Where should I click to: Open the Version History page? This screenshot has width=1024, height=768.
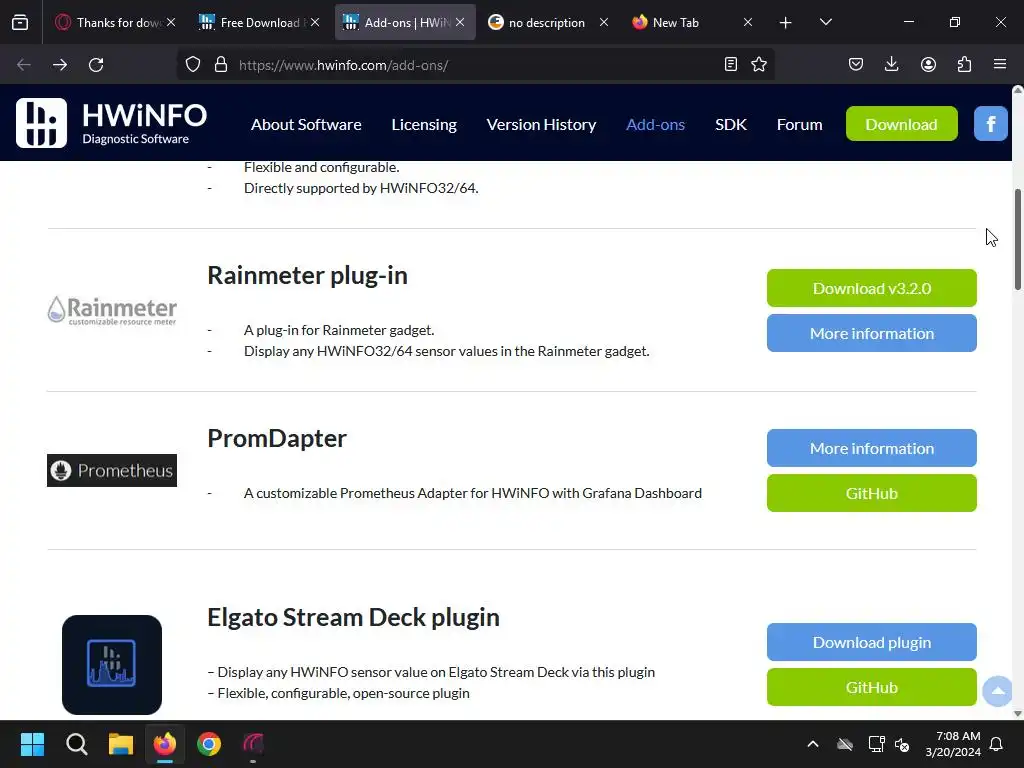click(x=541, y=124)
